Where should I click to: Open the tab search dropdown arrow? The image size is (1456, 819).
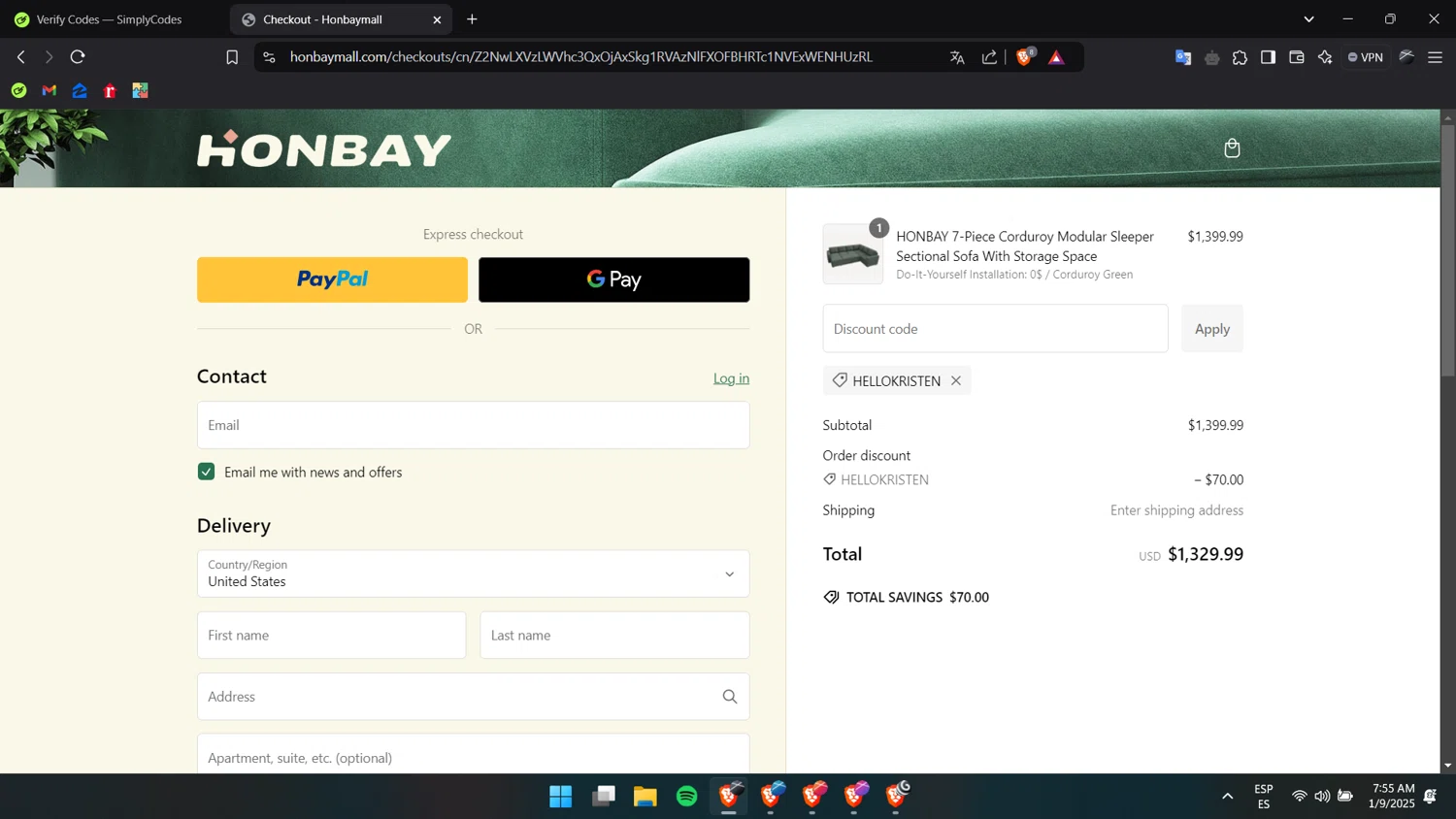pyautogui.click(x=1308, y=19)
